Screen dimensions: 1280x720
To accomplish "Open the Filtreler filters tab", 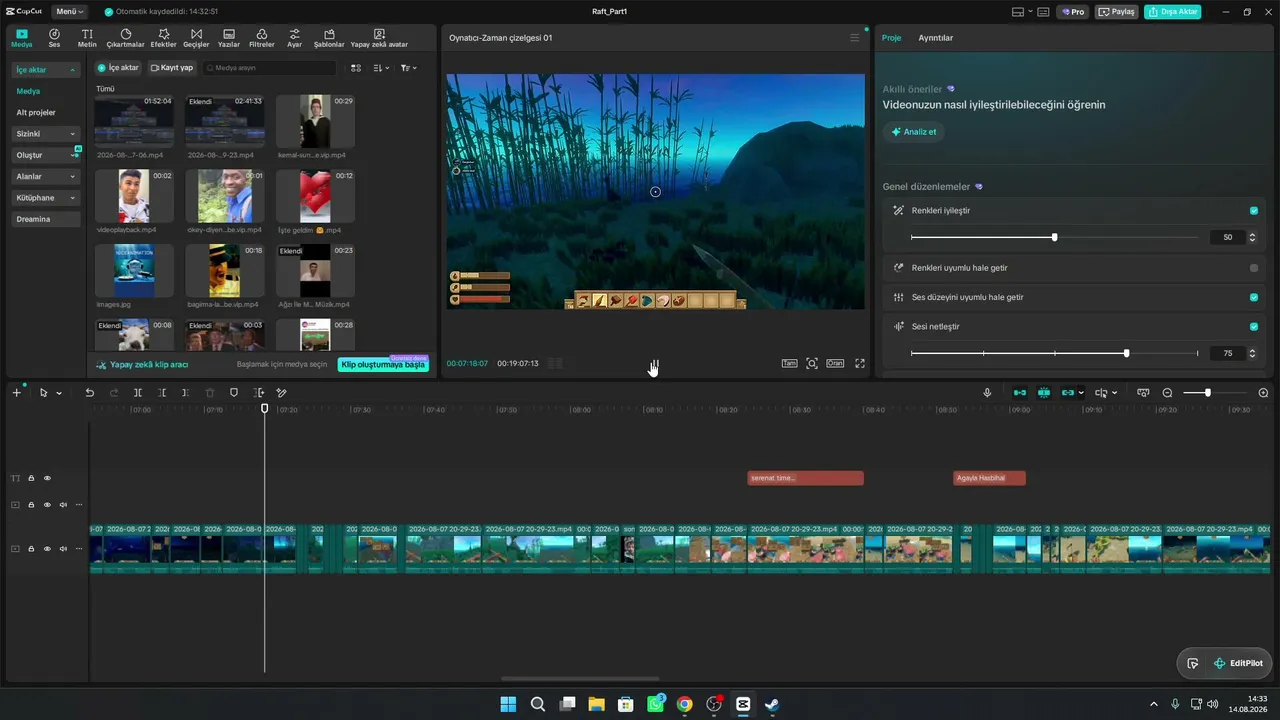I will point(261,38).
